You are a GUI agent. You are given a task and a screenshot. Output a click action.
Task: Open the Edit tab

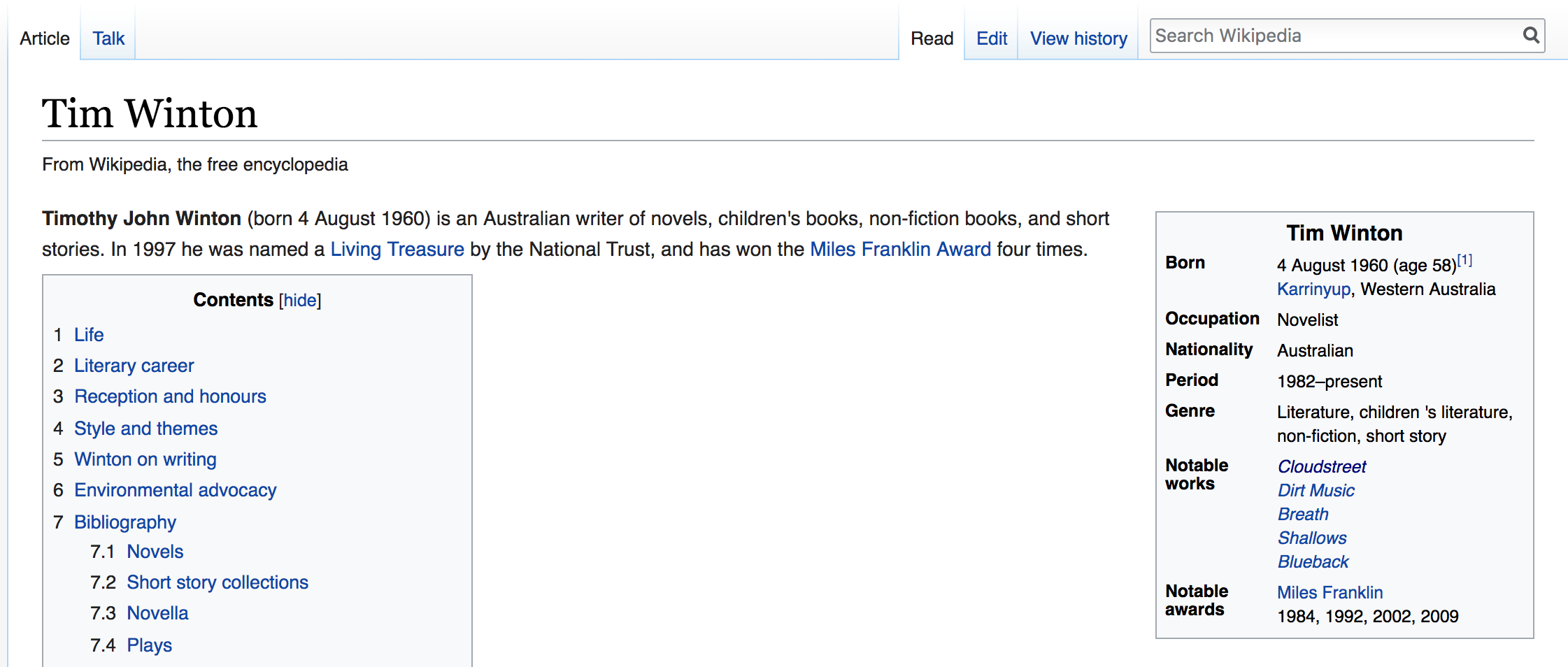pyautogui.click(x=991, y=38)
